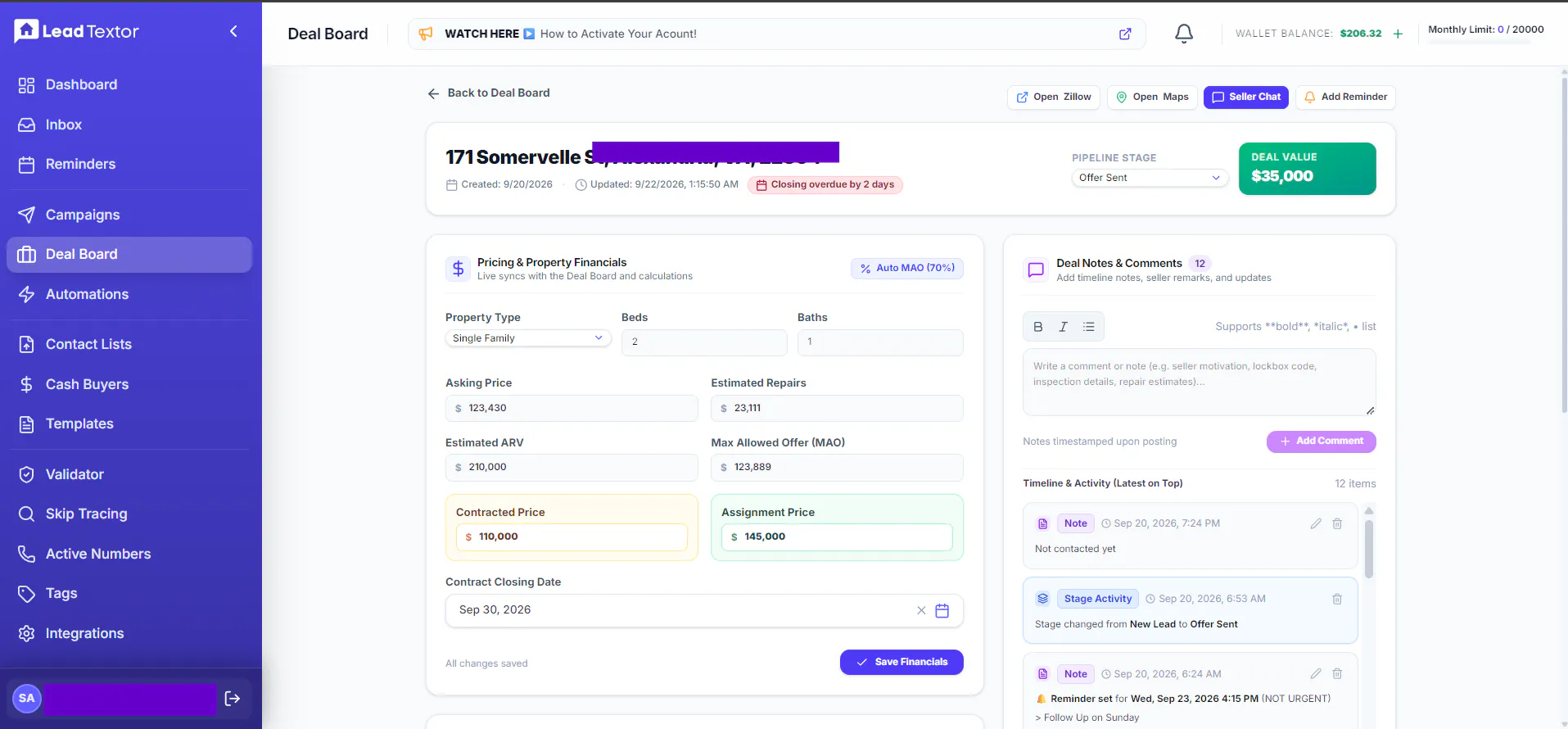Edit the 'Not contacted yet' note
This screenshot has width=1568, height=729.
pyautogui.click(x=1316, y=523)
